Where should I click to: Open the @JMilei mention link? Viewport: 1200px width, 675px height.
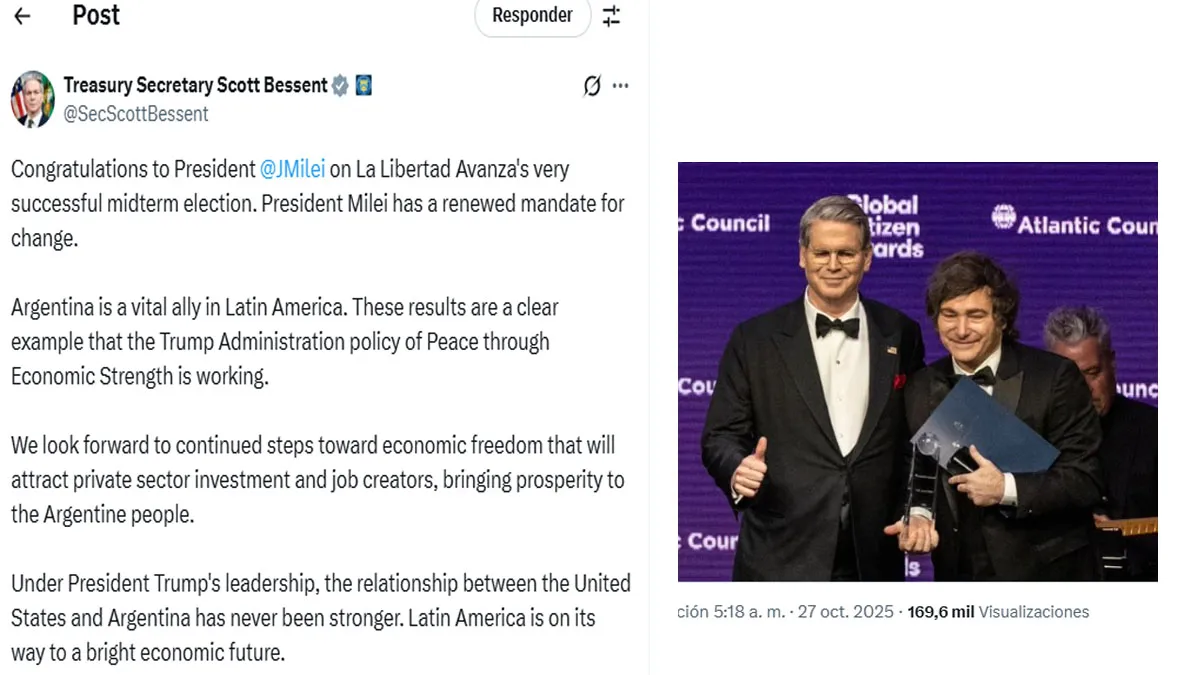[x=292, y=170]
